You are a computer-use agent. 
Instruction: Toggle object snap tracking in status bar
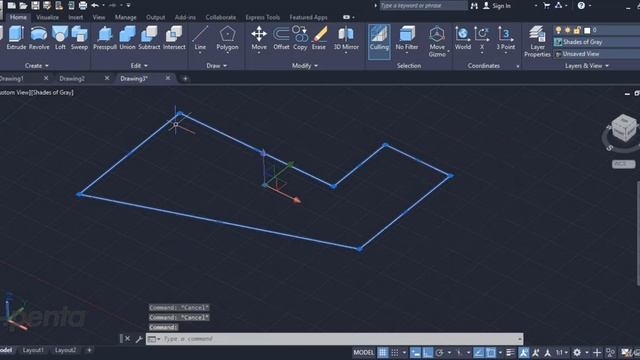pos(478,352)
